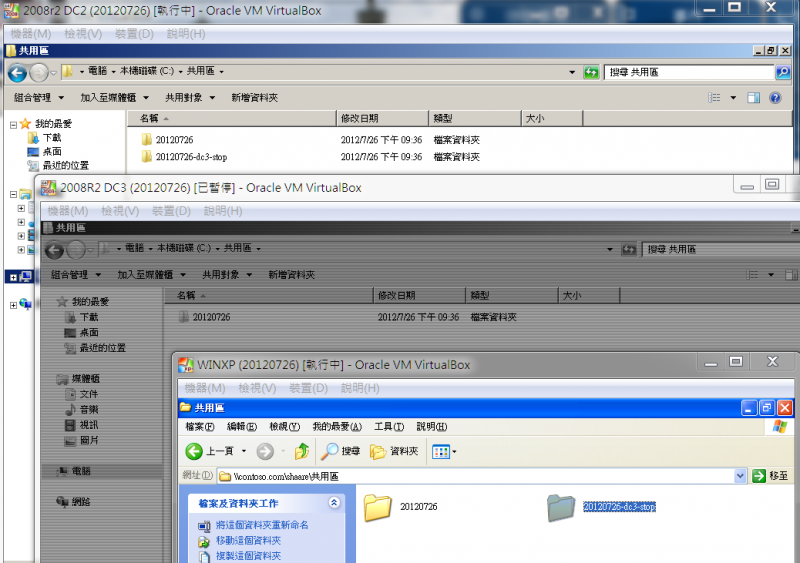Click Up folder icon in WINXP toolbar

[x=302, y=451]
